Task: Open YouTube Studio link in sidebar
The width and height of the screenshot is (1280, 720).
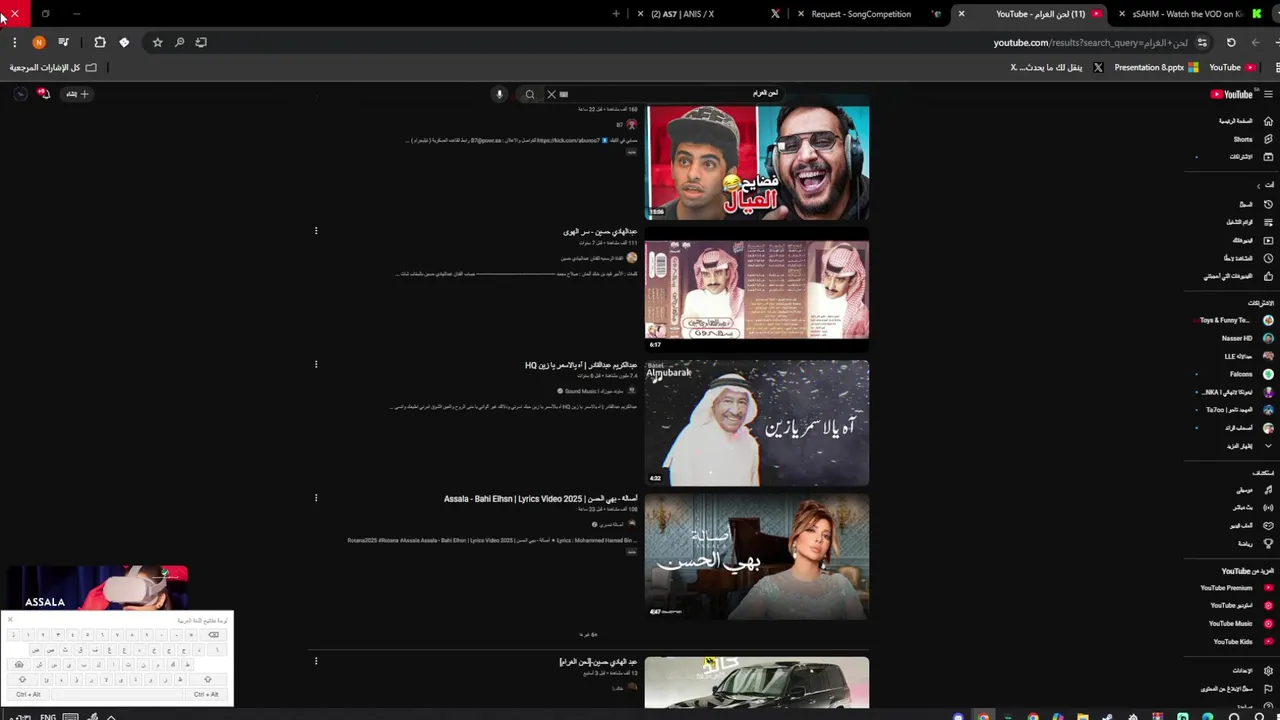Action: coord(1242,606)
